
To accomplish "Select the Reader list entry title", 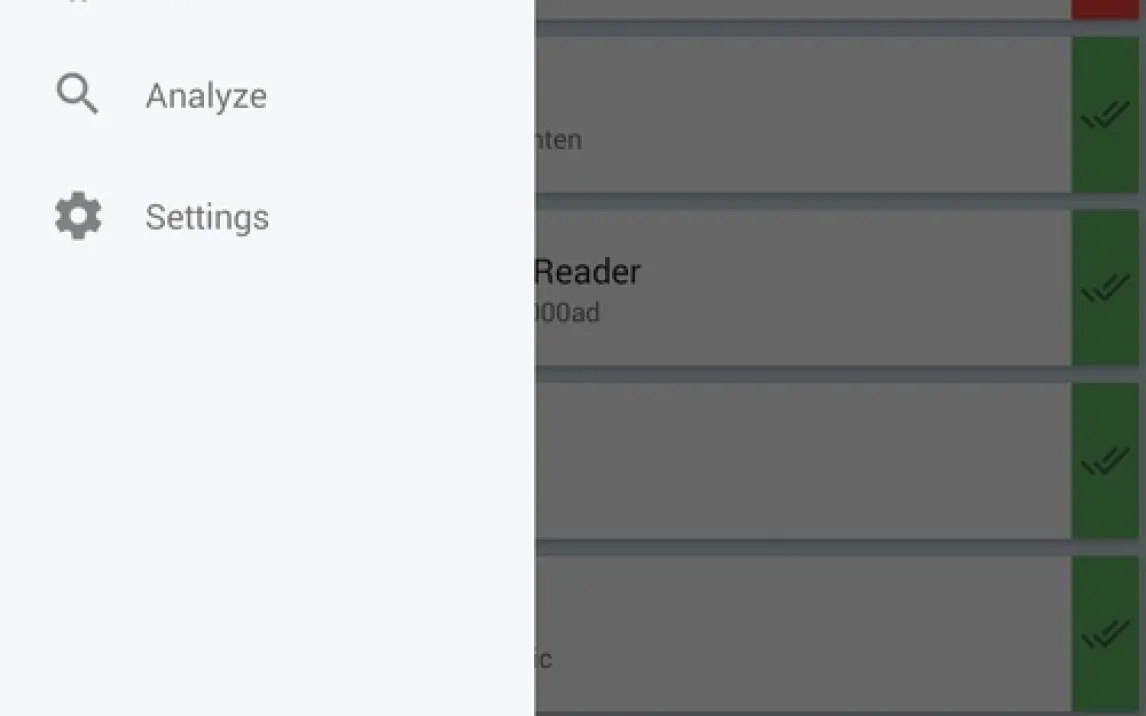I will pos(588,271).
